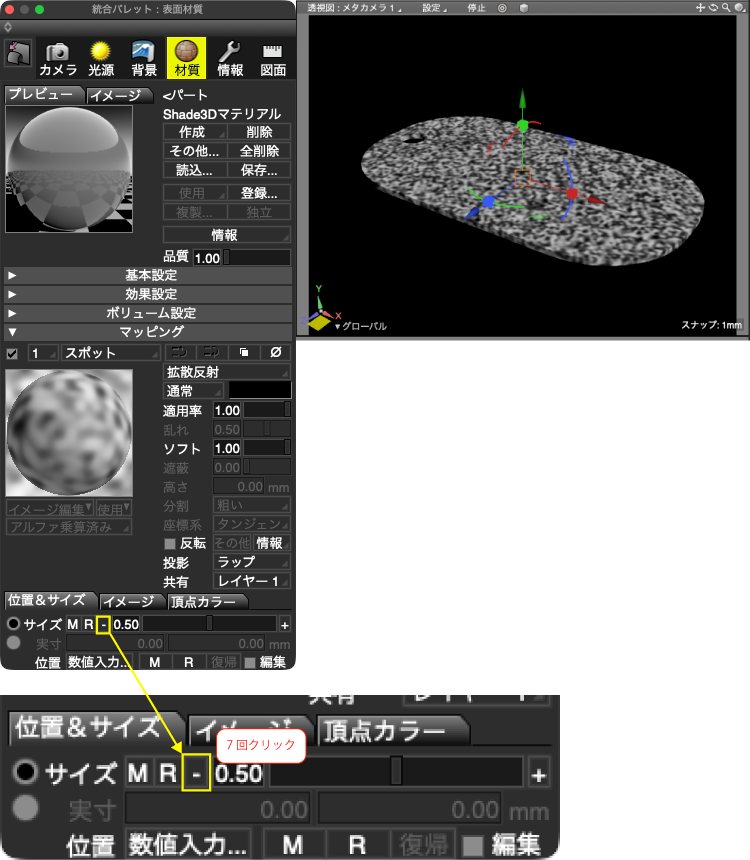Uncheck the mapping layer 1 checkbox
The image size is (750, 860).
coord(12,354)
